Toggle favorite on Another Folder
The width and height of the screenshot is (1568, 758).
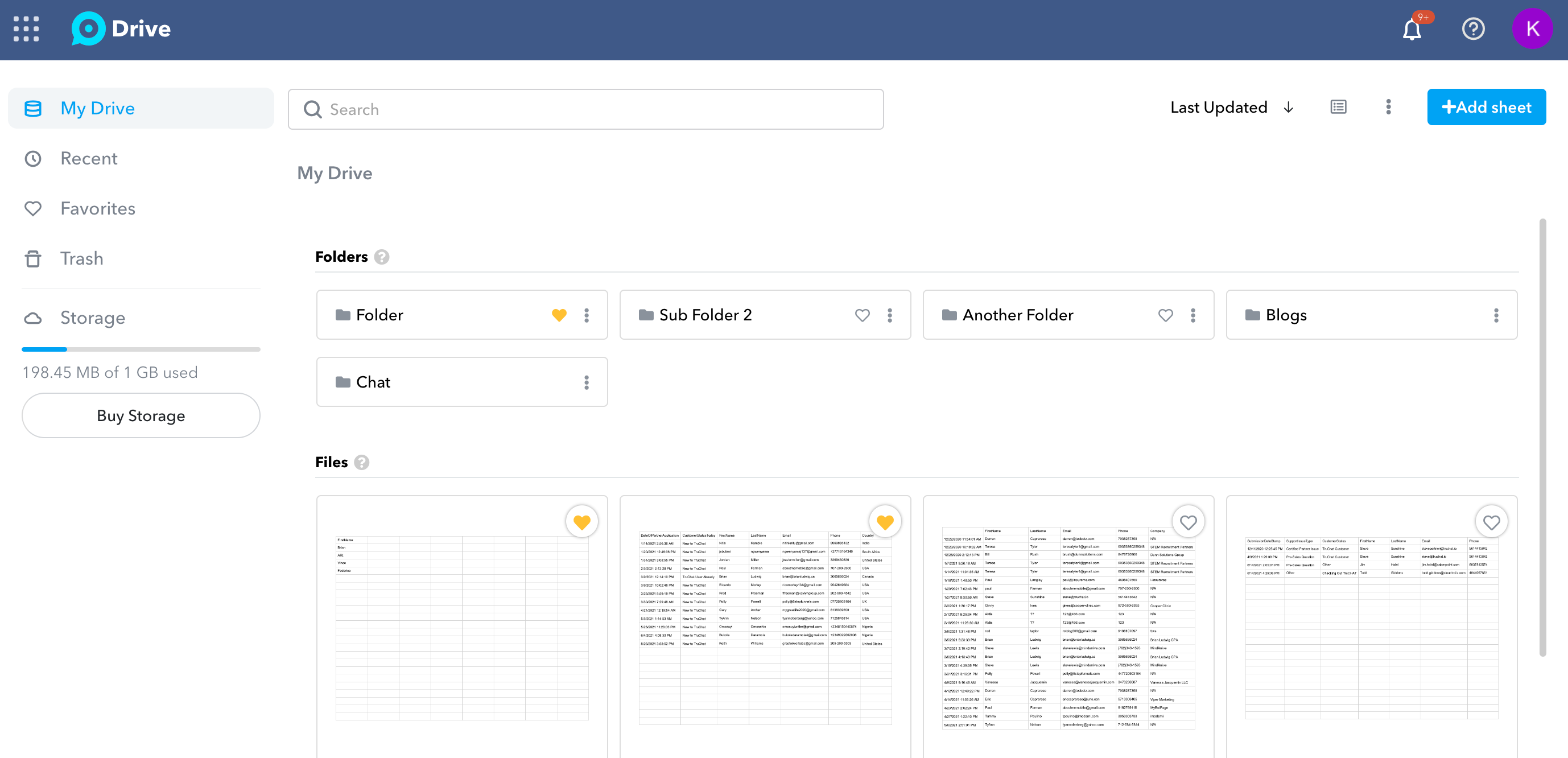tap(1166, 316)
